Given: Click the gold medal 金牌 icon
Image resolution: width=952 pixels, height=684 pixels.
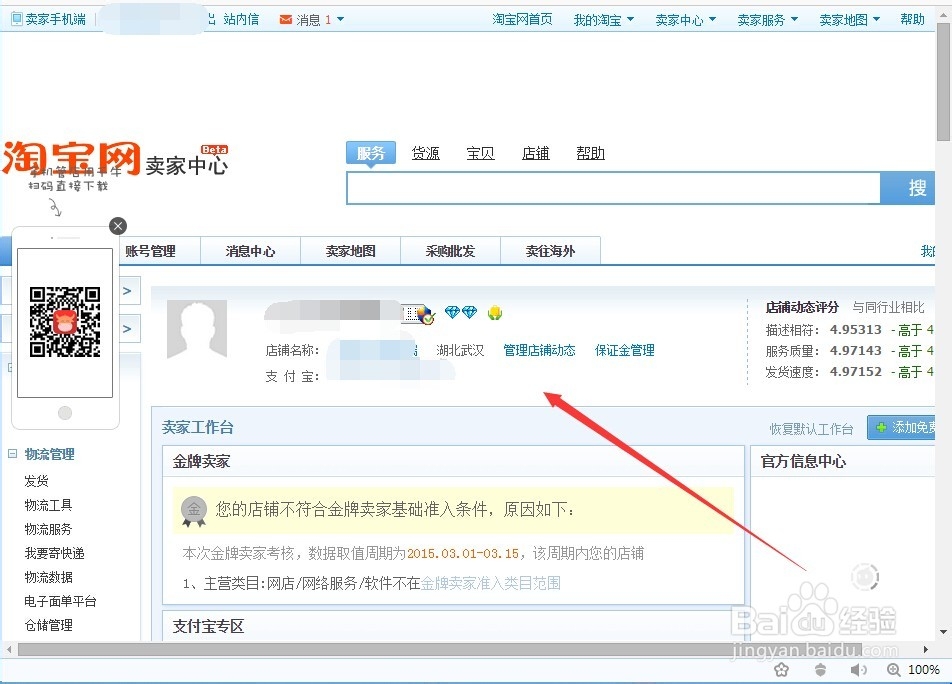Looking at the screenshot, I should 194,511.
